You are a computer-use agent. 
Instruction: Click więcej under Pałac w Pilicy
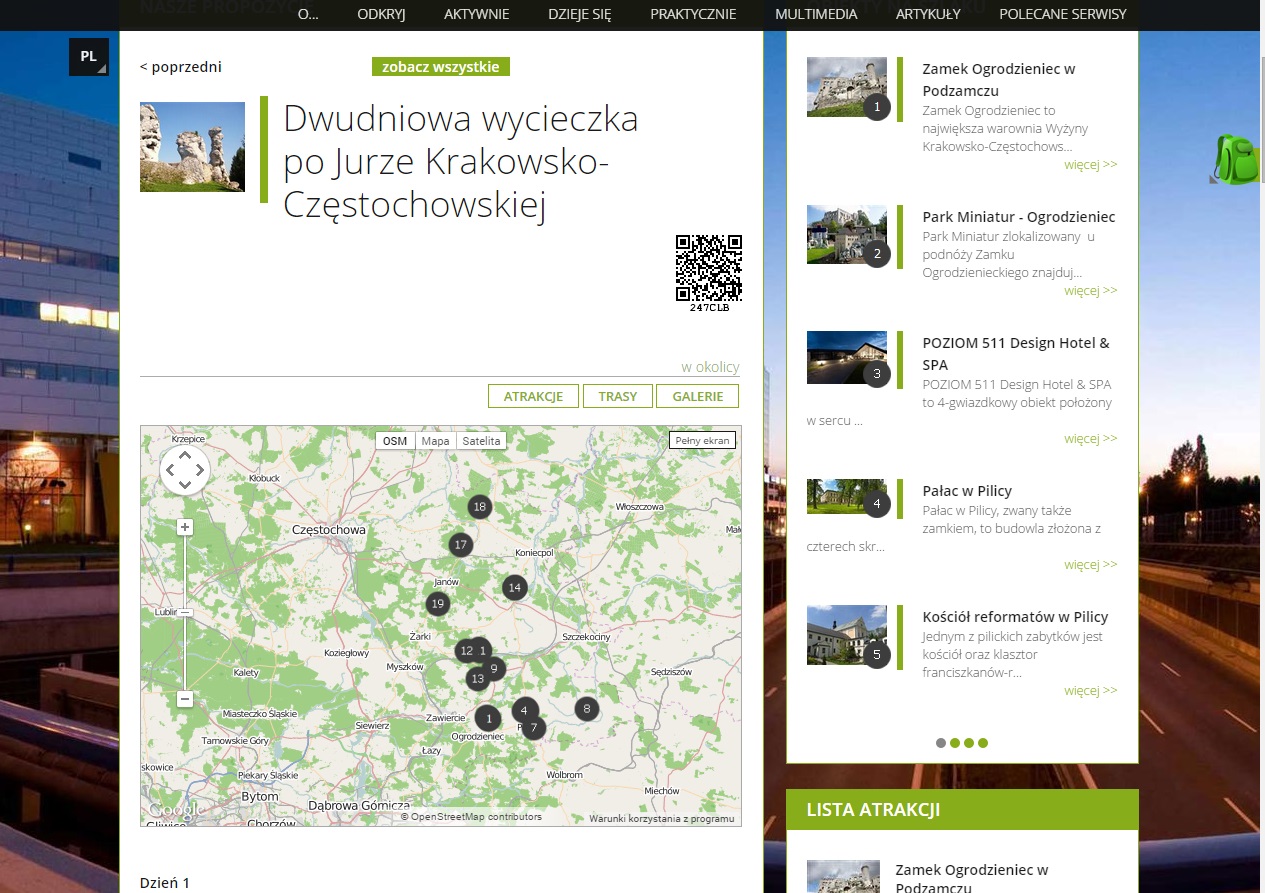1090,565
